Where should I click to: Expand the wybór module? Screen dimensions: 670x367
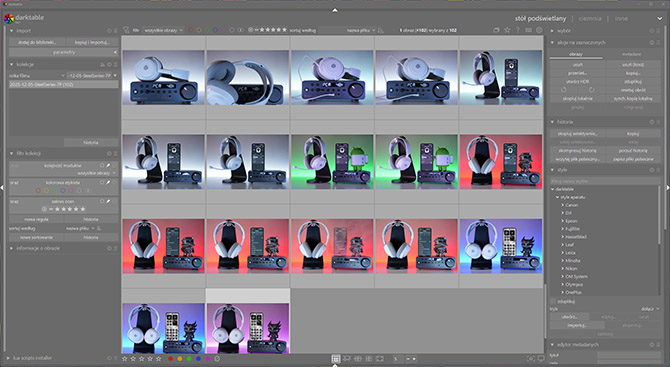(552, 31)
